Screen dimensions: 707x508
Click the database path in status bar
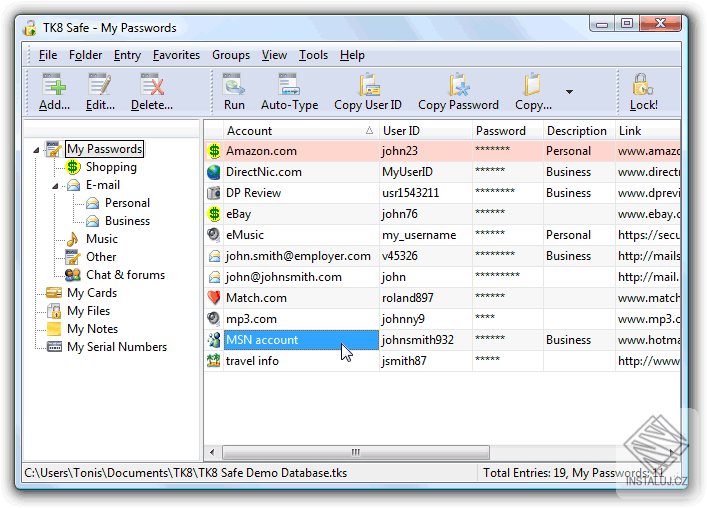[186, 473]
